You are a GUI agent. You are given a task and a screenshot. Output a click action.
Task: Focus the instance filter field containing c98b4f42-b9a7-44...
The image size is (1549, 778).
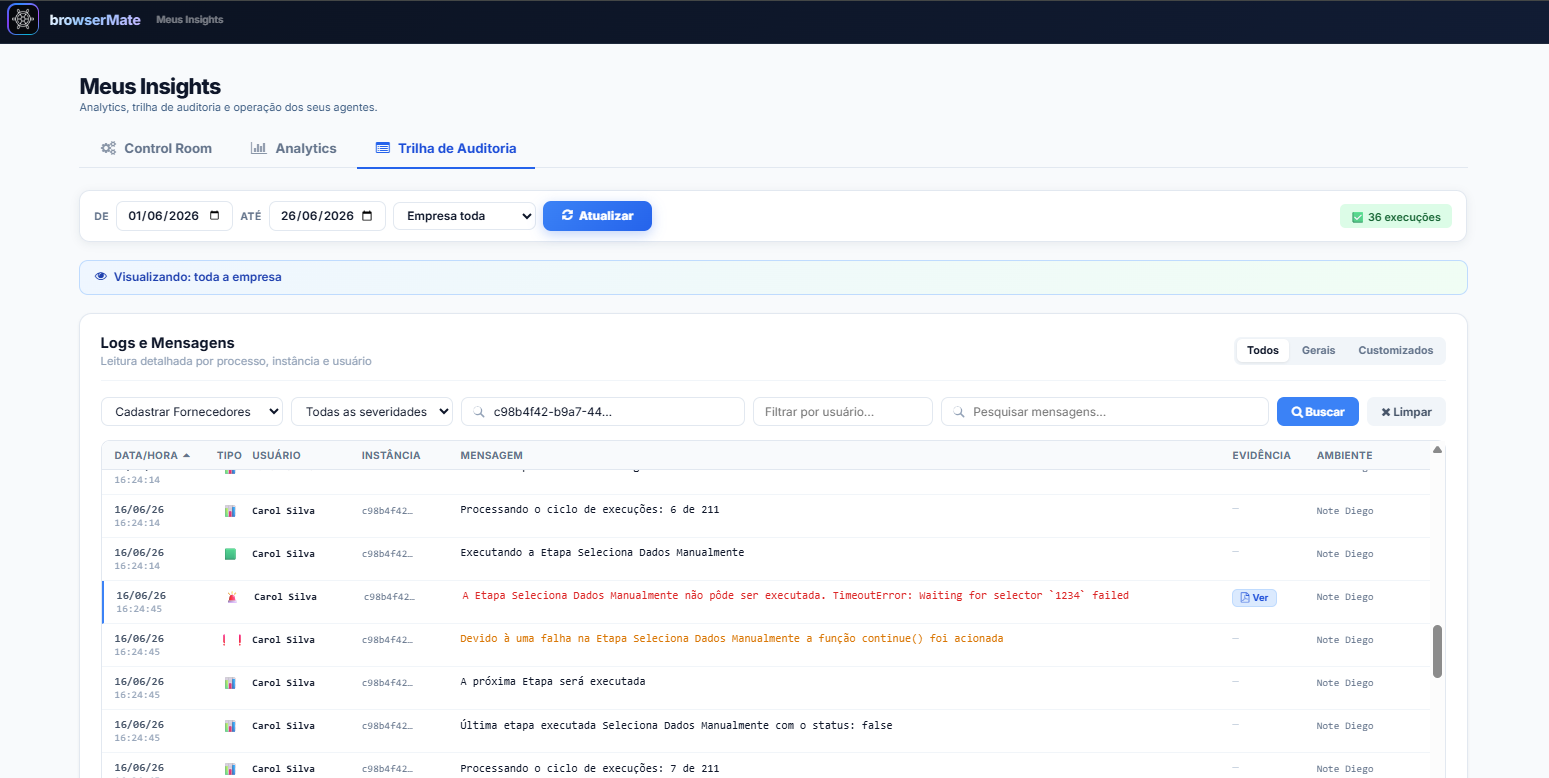tap(603, 412)
